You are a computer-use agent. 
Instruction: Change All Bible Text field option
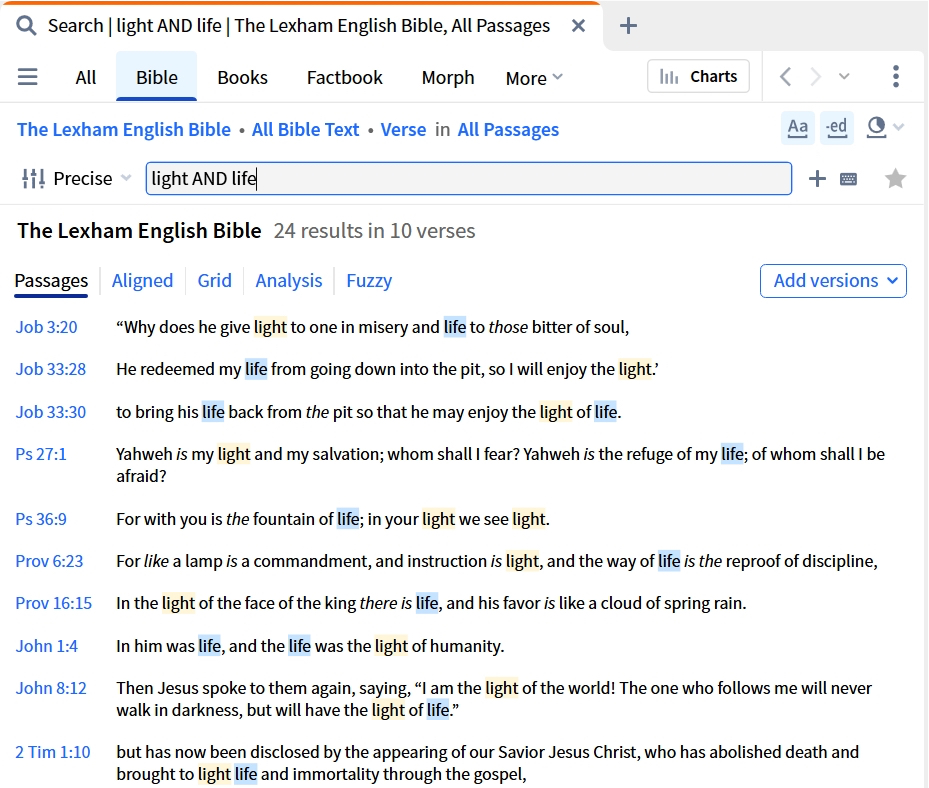(x=305, y=130)
